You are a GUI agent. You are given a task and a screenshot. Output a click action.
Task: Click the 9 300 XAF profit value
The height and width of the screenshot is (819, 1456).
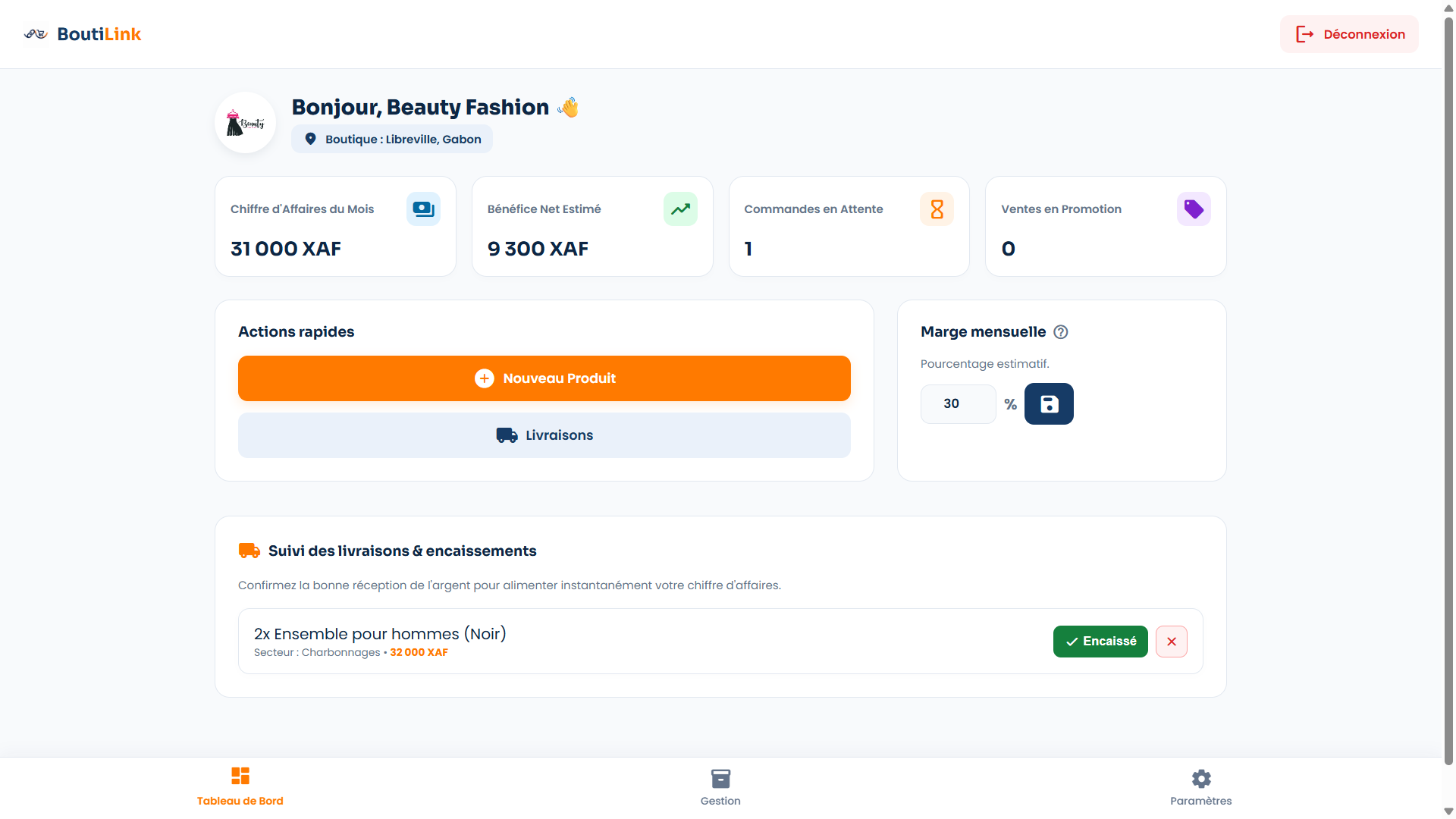coord(538,249)
